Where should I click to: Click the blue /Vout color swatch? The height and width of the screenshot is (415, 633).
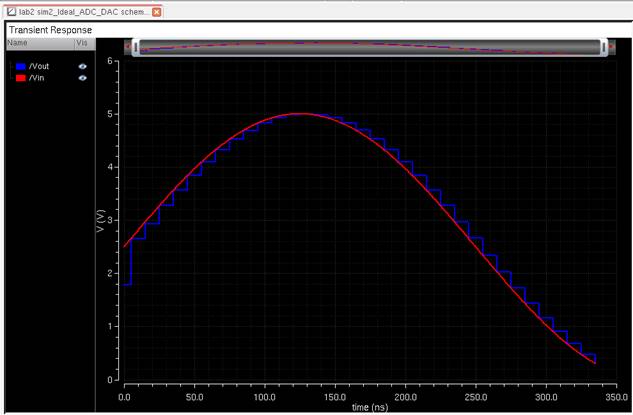click(20, 66)
